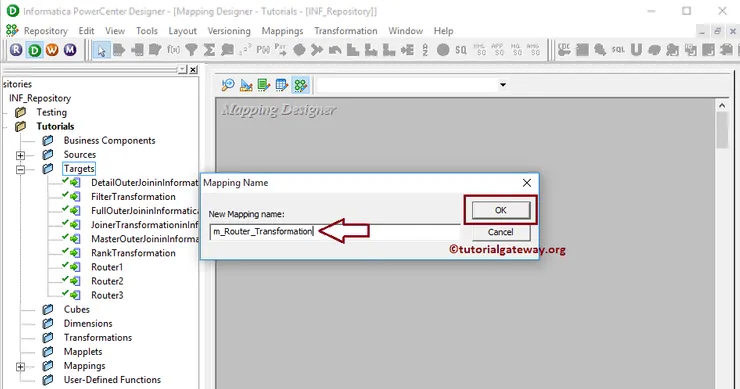This screenshot has width=740, height=389.
Task: Close the Mapping Name dialog
Action: [x=527, y=183]
